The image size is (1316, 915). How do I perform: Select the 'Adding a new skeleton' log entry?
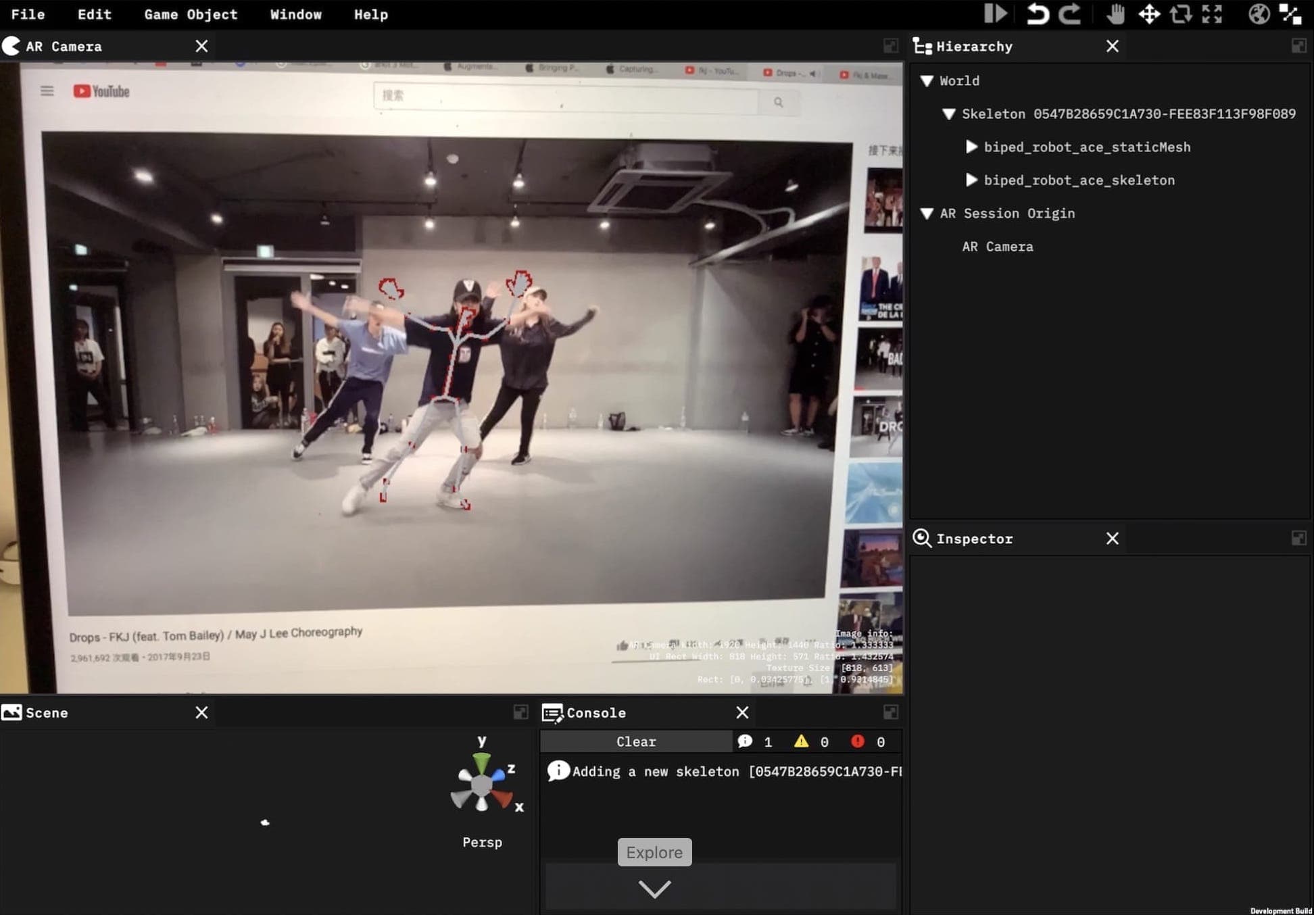722,771
